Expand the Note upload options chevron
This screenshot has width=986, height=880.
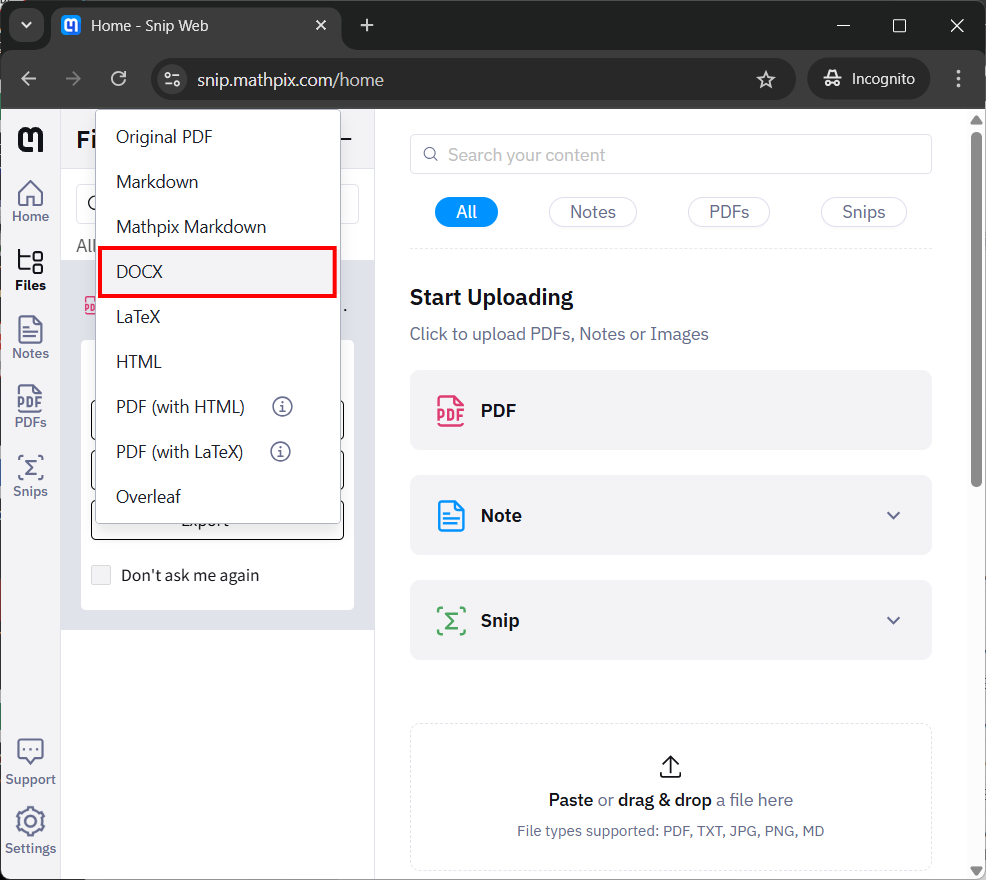[x=893, y=515]
